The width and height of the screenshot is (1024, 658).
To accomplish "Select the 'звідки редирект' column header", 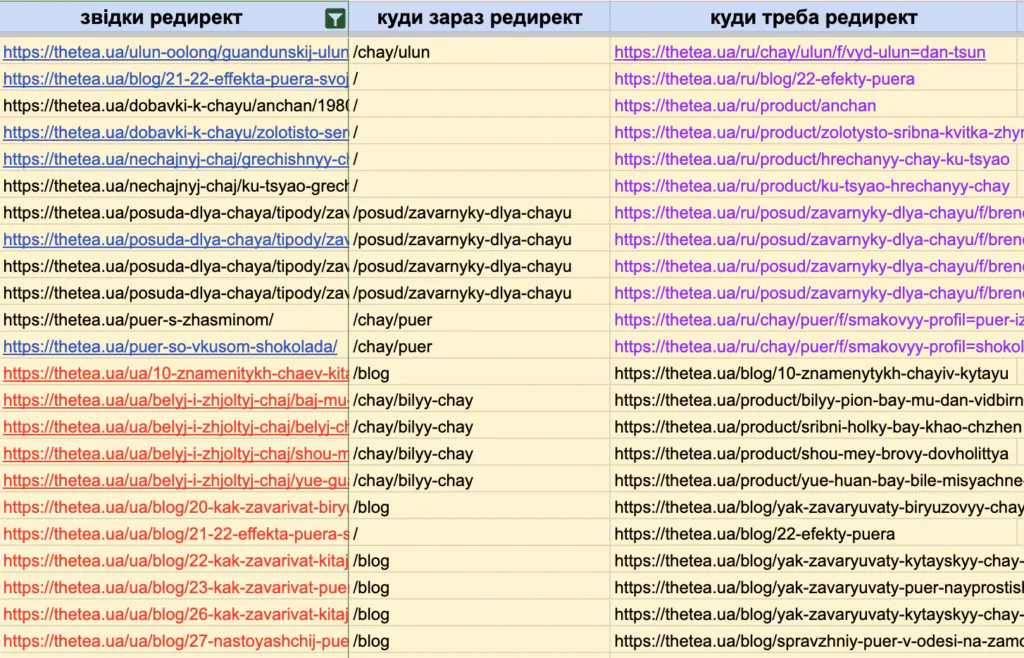I will (x=161, y=18).
